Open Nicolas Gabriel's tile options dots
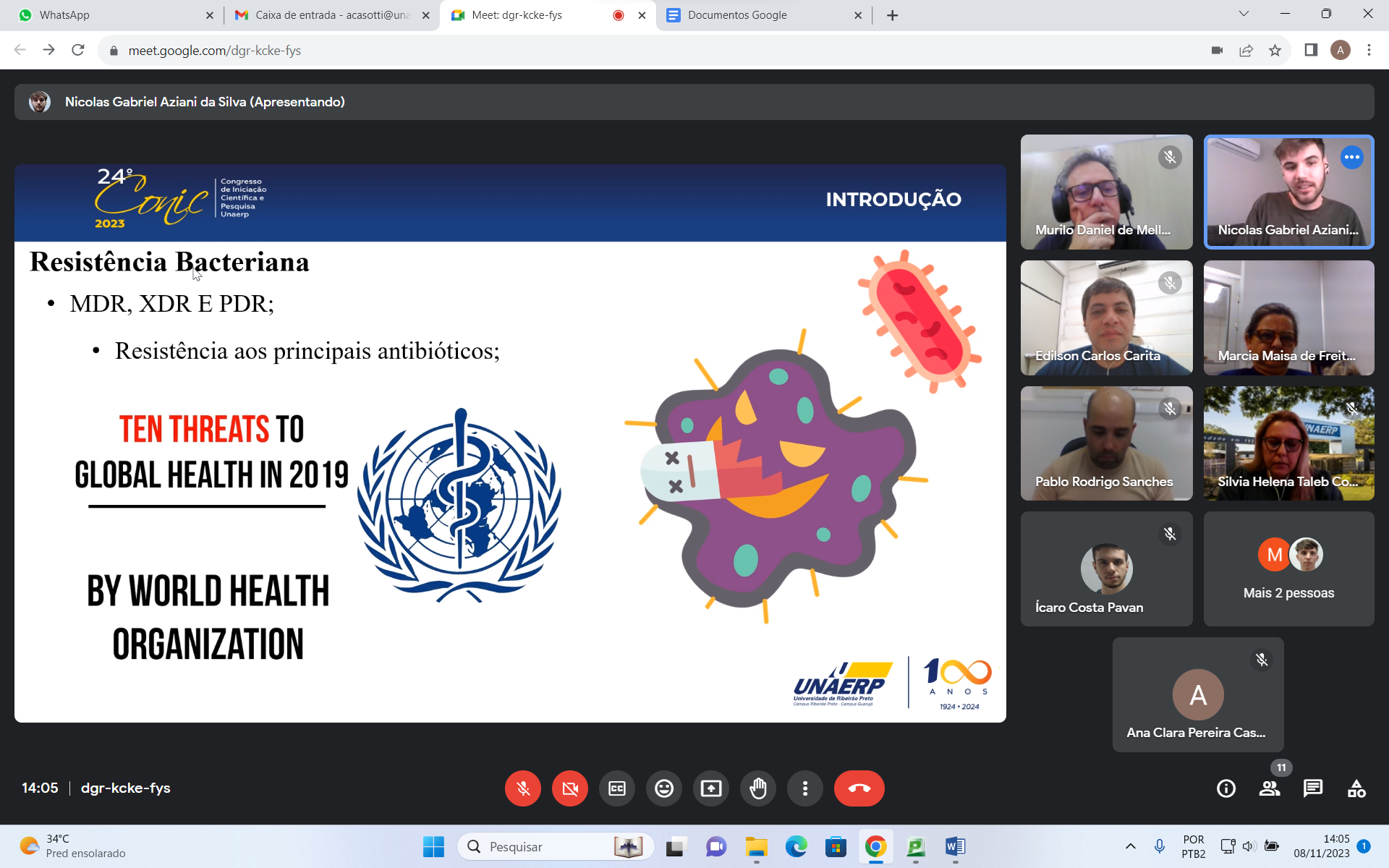Viewport: 1389px width, 868px height. pyautogui.click(x=1351, y=157)
